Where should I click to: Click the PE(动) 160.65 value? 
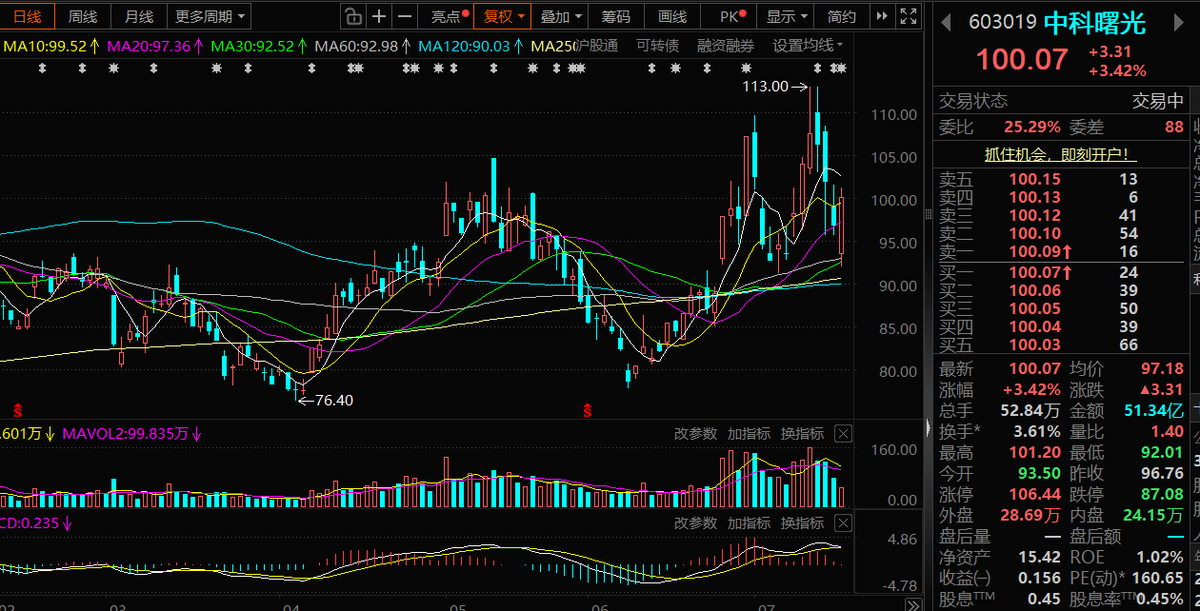pos(1157,579)
